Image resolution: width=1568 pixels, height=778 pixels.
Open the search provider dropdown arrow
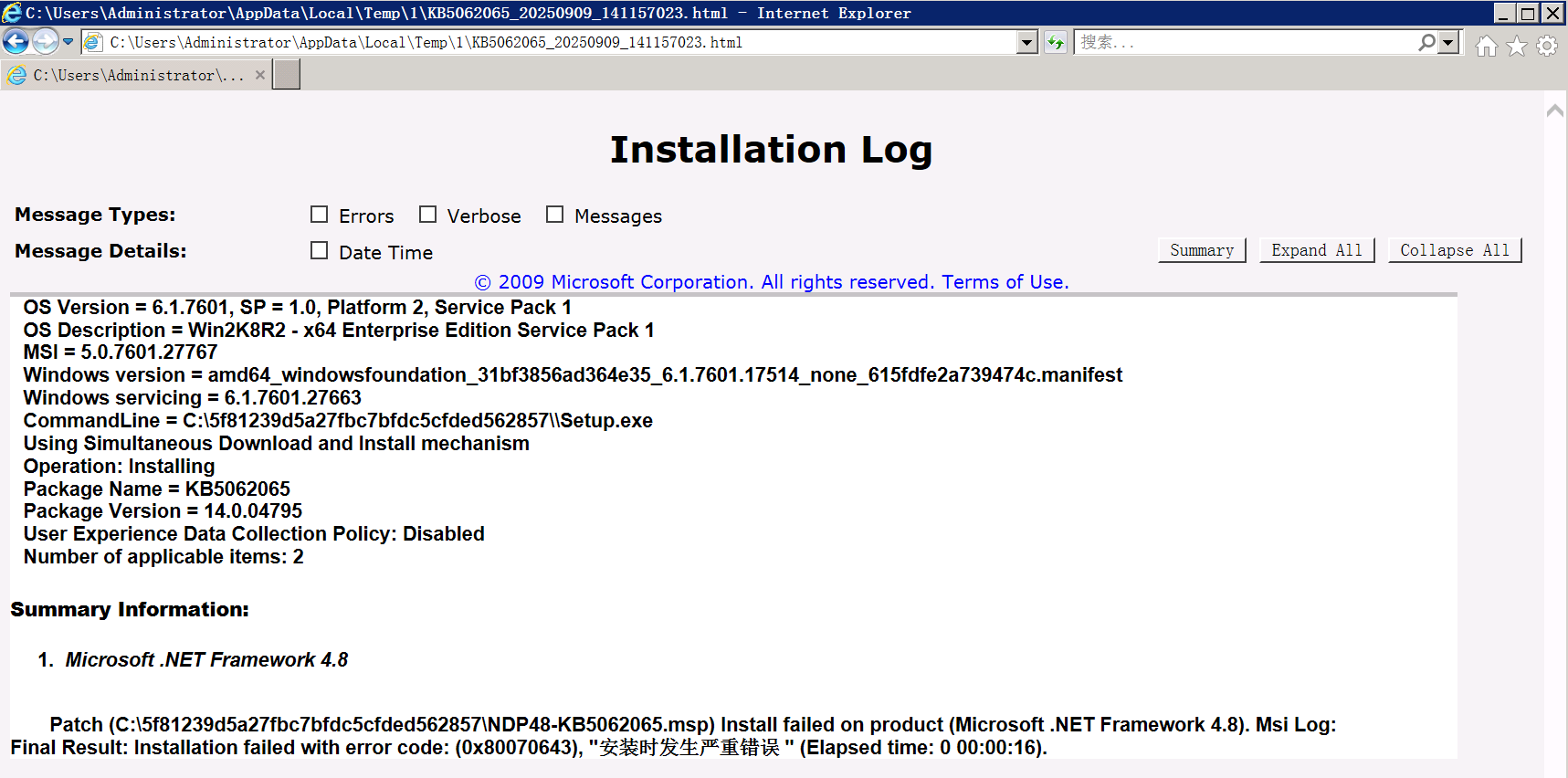click(1448, 42)
